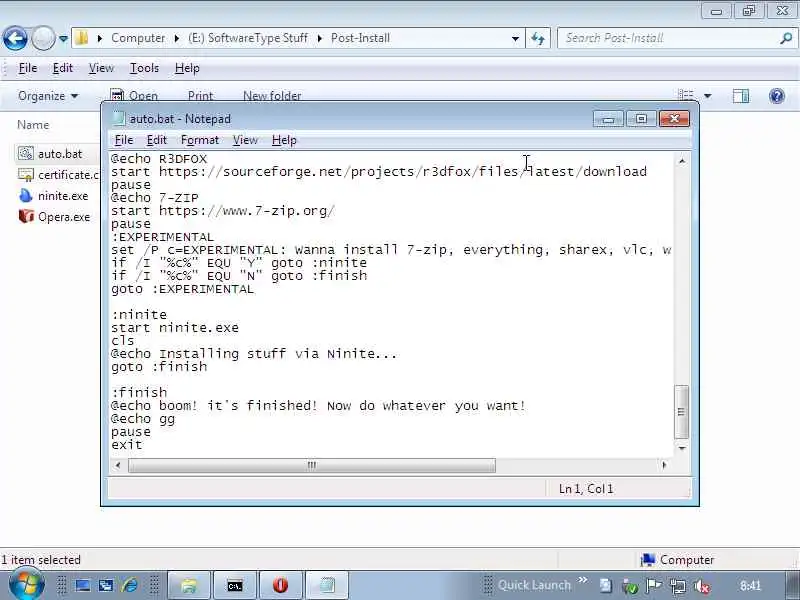Viewport: 800px width, 600px height.
Task: Click the tray document icon next to Quick Launch
Action: coord(606,586)
